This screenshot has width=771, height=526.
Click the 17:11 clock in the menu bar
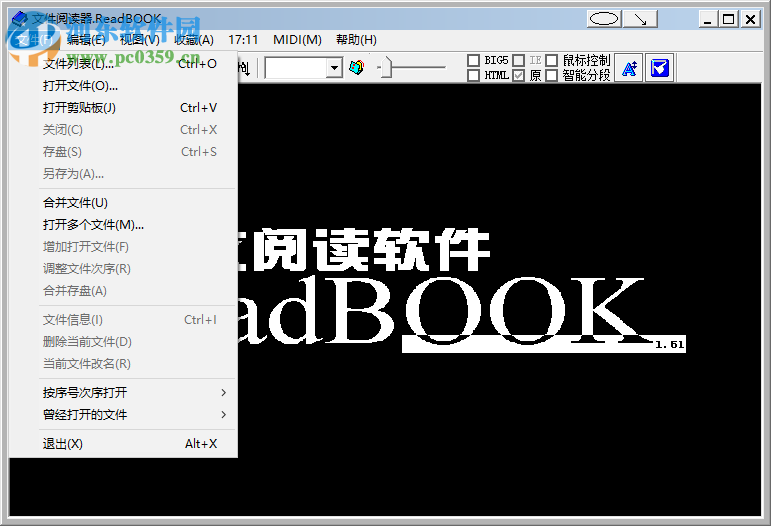click(243, 40)
